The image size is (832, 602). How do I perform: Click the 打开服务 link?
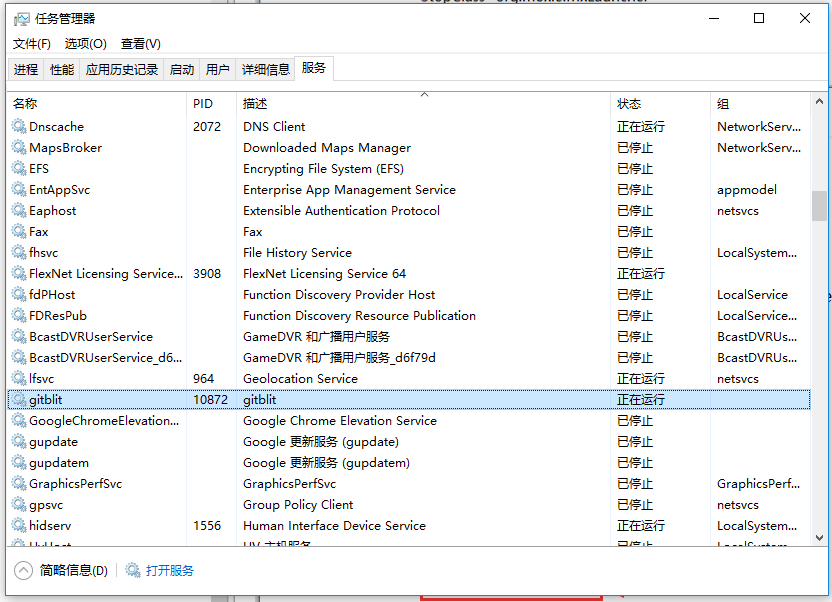click(170, 571)
